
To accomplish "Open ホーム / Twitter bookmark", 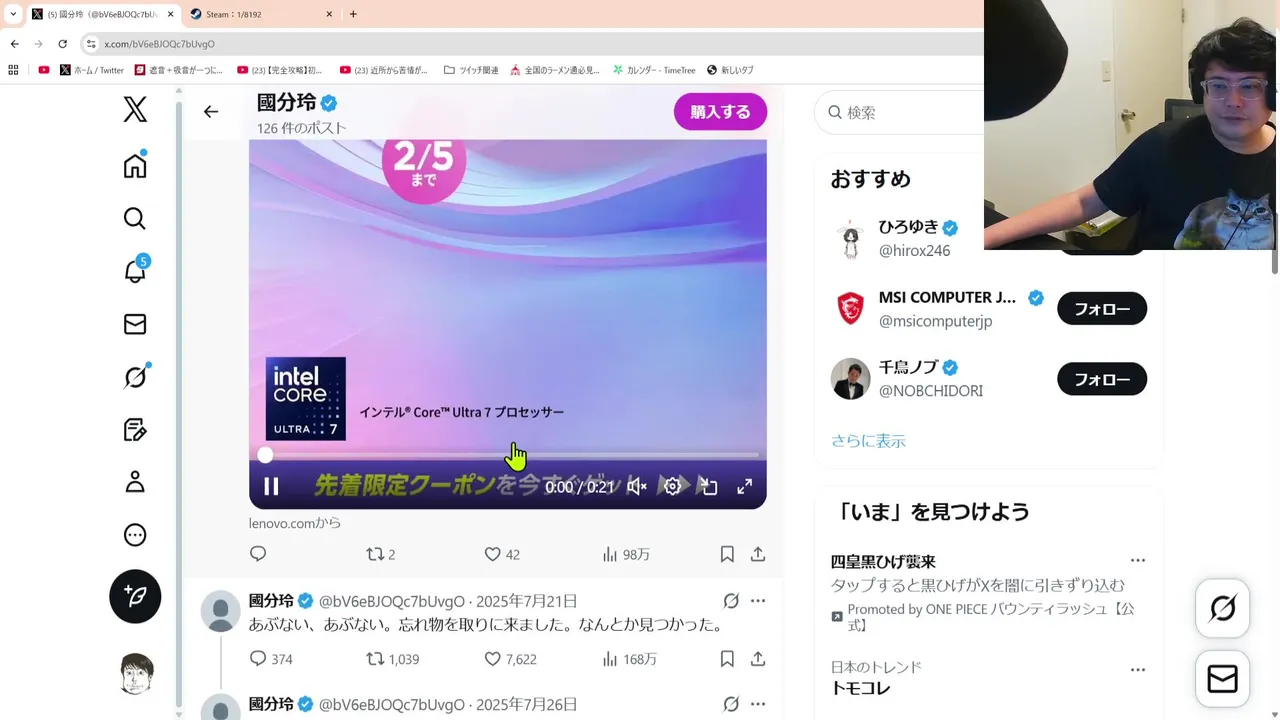I will tap(92, 70).
